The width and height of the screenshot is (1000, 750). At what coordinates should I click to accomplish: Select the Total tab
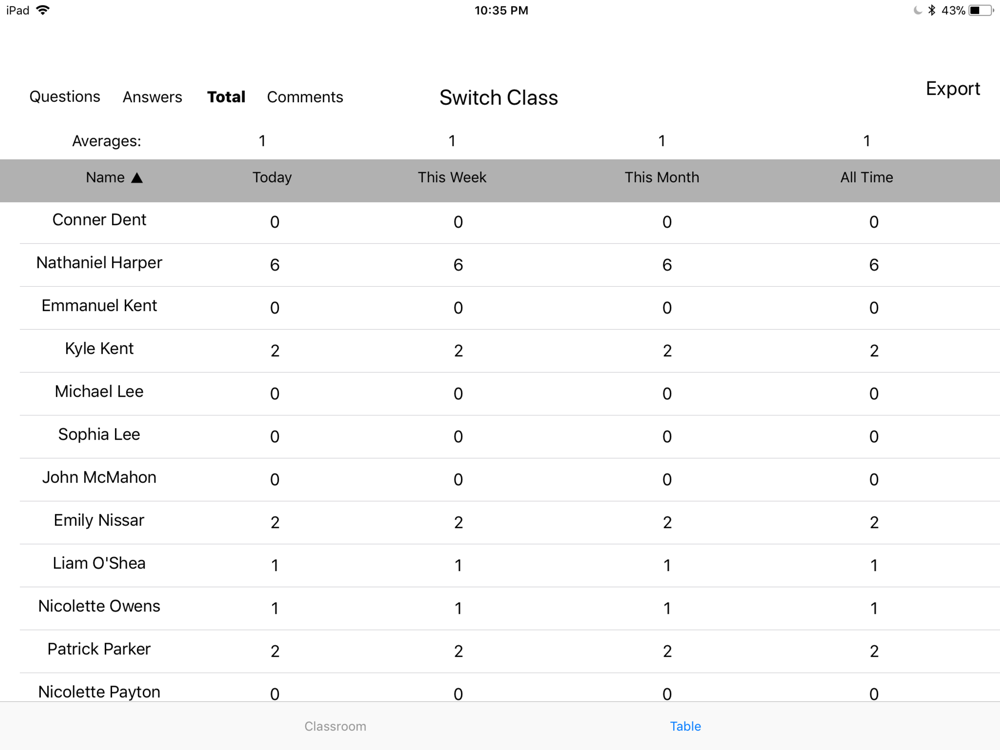pos(226,97)
